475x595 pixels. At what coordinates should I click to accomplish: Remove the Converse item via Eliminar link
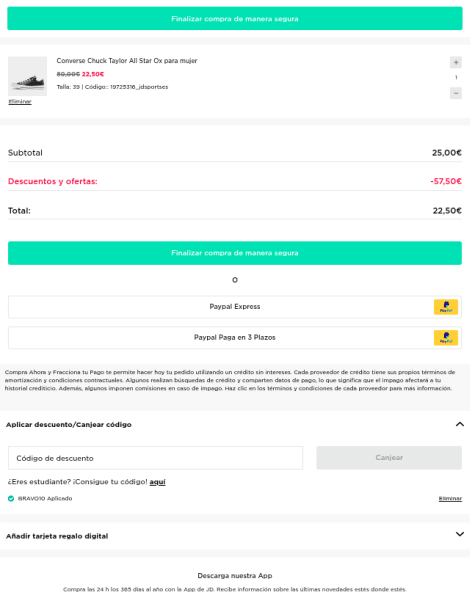tap(20, 102)
